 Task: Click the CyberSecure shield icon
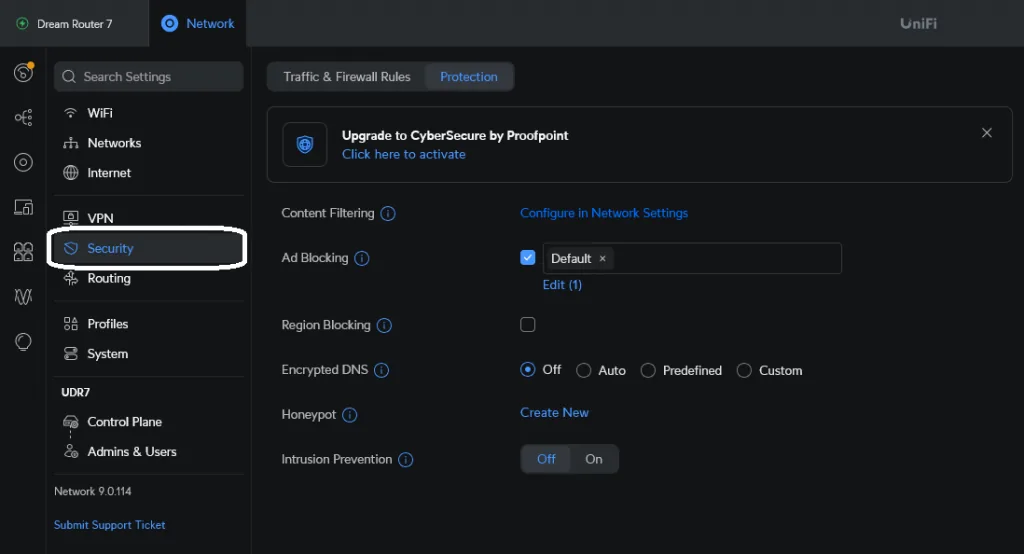(x=305, y=144)
